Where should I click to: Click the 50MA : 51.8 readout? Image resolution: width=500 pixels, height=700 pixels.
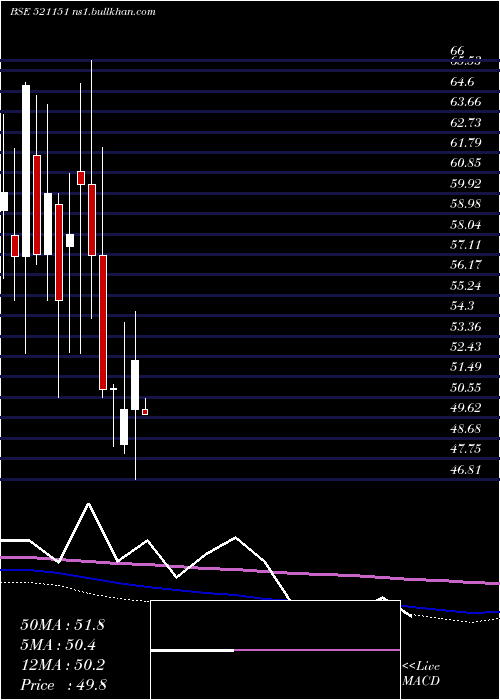click(62, 625)
